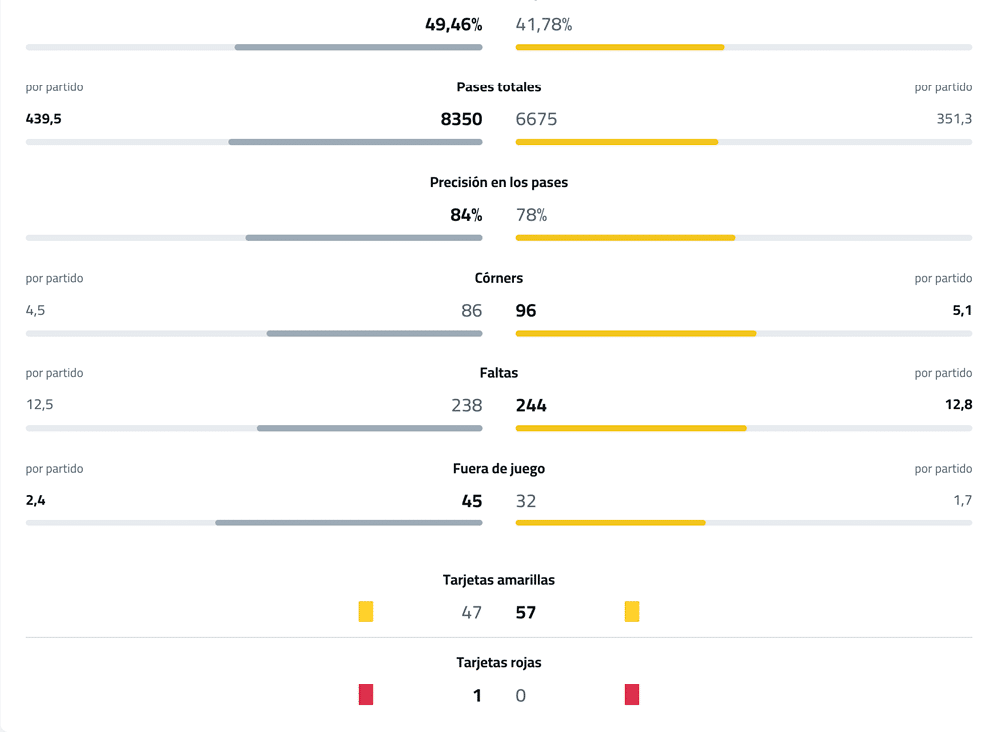Click the 57 yellow cards value
The height and width of the screenshot is (740, 986).
point(526,612)
